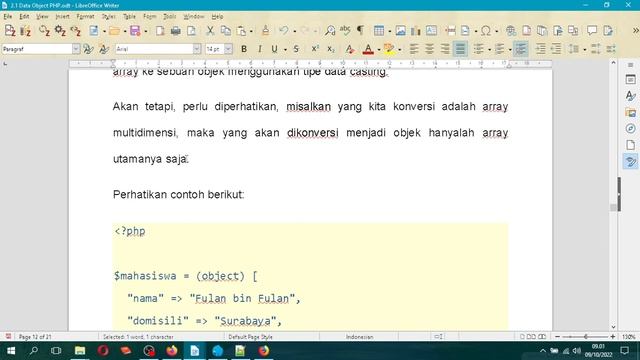Screen dimensions: 640x360
Task: Click the Decrease indent icon
Action: 556,49
